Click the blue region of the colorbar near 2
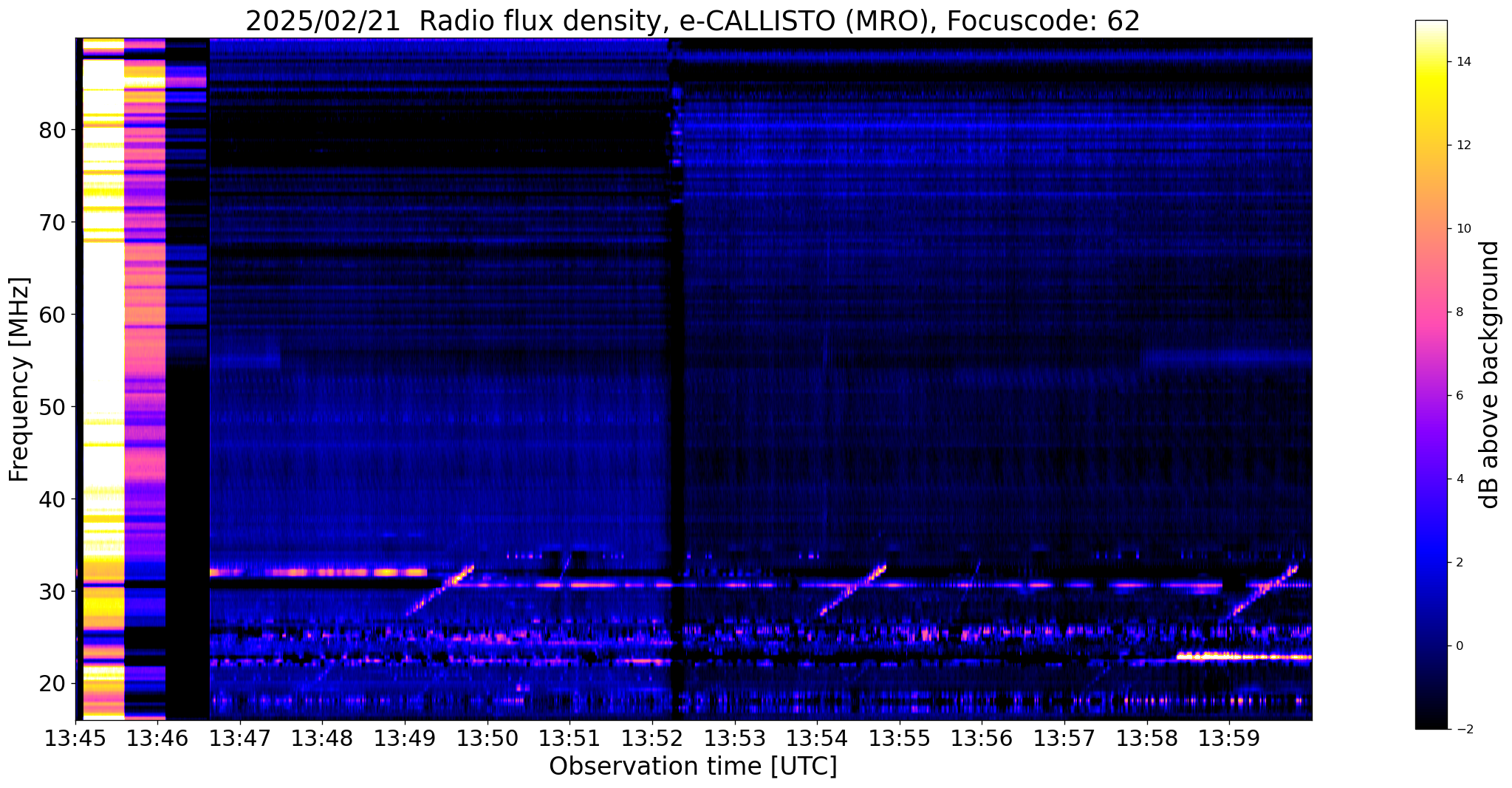The height and width of the screenshot is (788, 1512). click(1431, 563)
